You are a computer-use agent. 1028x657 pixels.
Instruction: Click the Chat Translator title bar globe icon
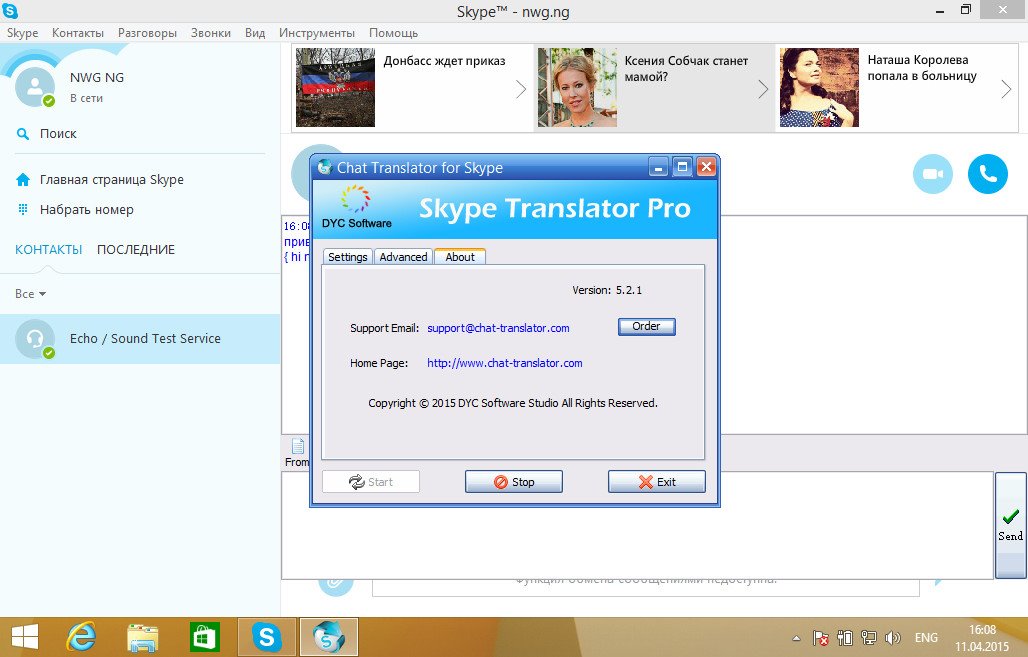coord(324,167)
